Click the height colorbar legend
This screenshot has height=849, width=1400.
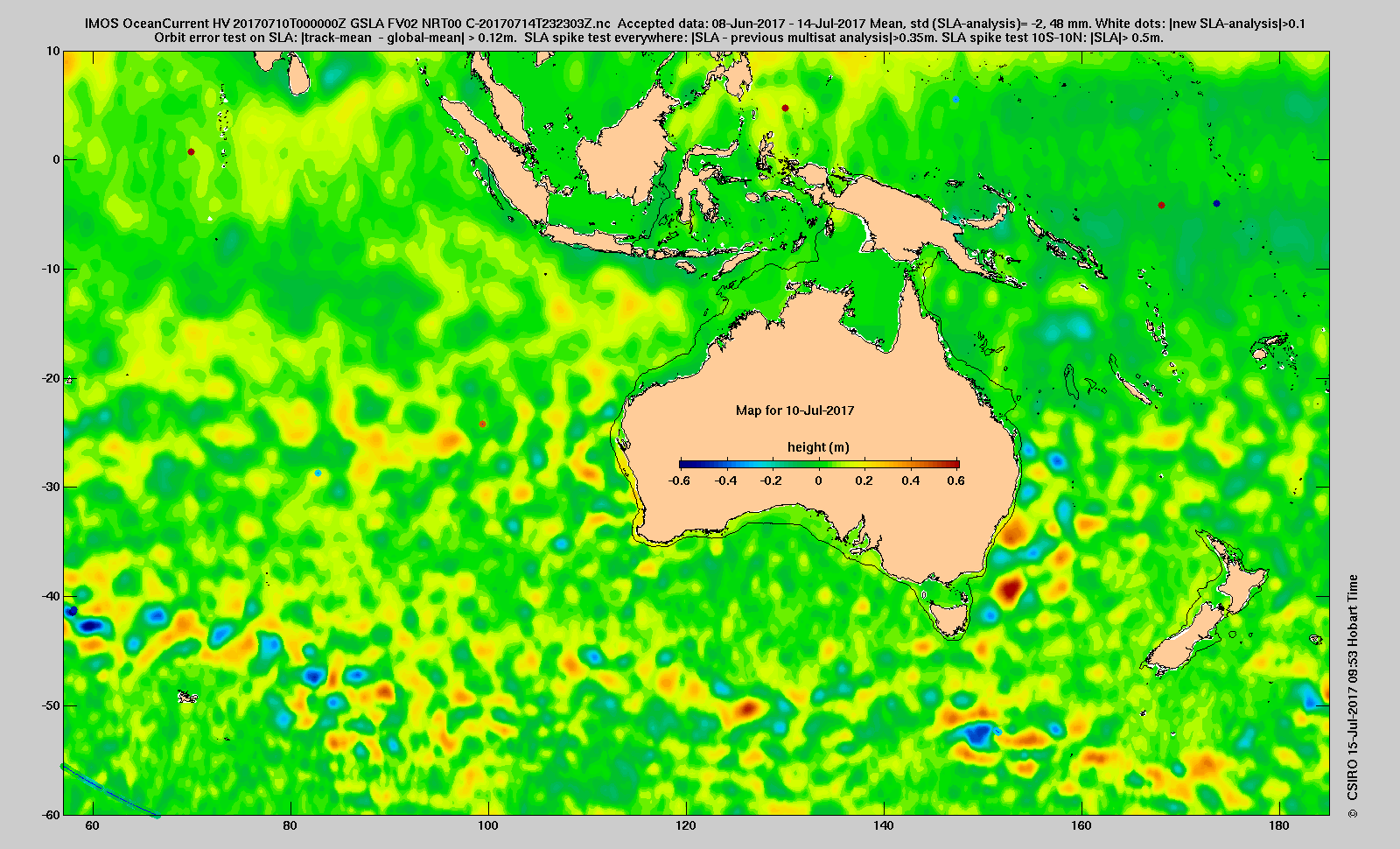(819, 464)
